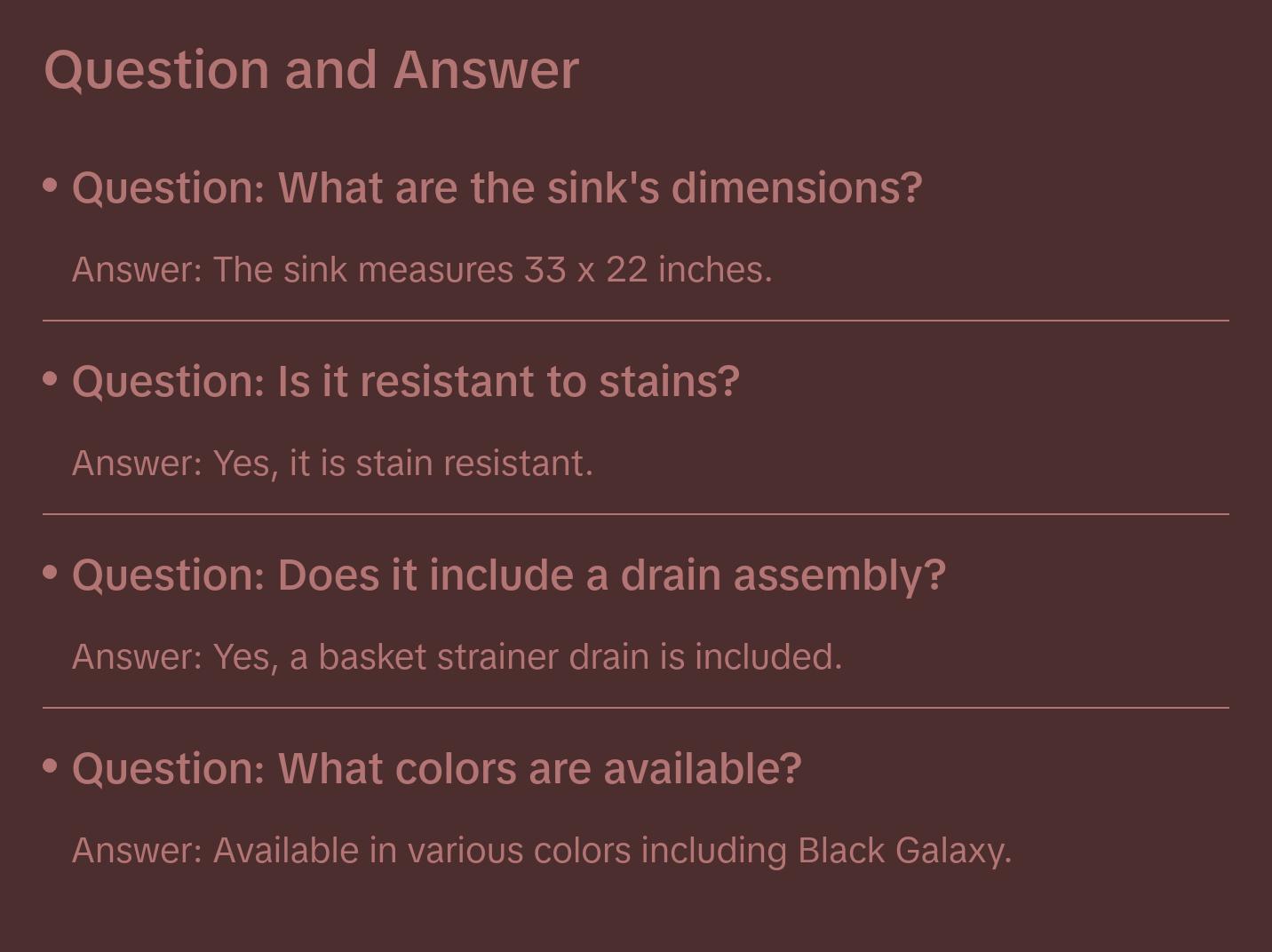This screenshot has width=1272, height=952.
Task: Click the bullet next to drain assembly question
Action: click(x=51, y=573)
